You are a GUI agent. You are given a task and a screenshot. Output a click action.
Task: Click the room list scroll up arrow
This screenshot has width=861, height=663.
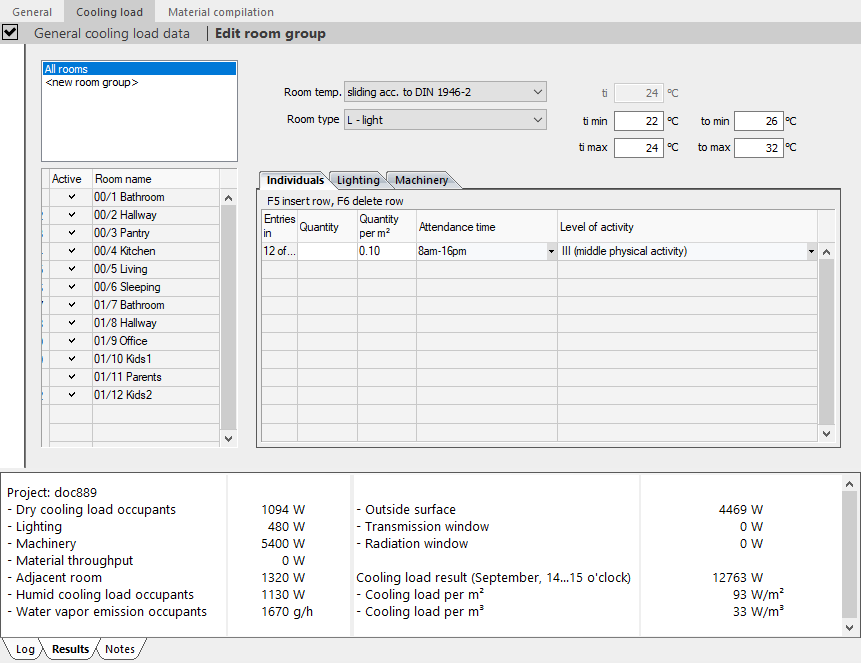[x=228, y=198]
